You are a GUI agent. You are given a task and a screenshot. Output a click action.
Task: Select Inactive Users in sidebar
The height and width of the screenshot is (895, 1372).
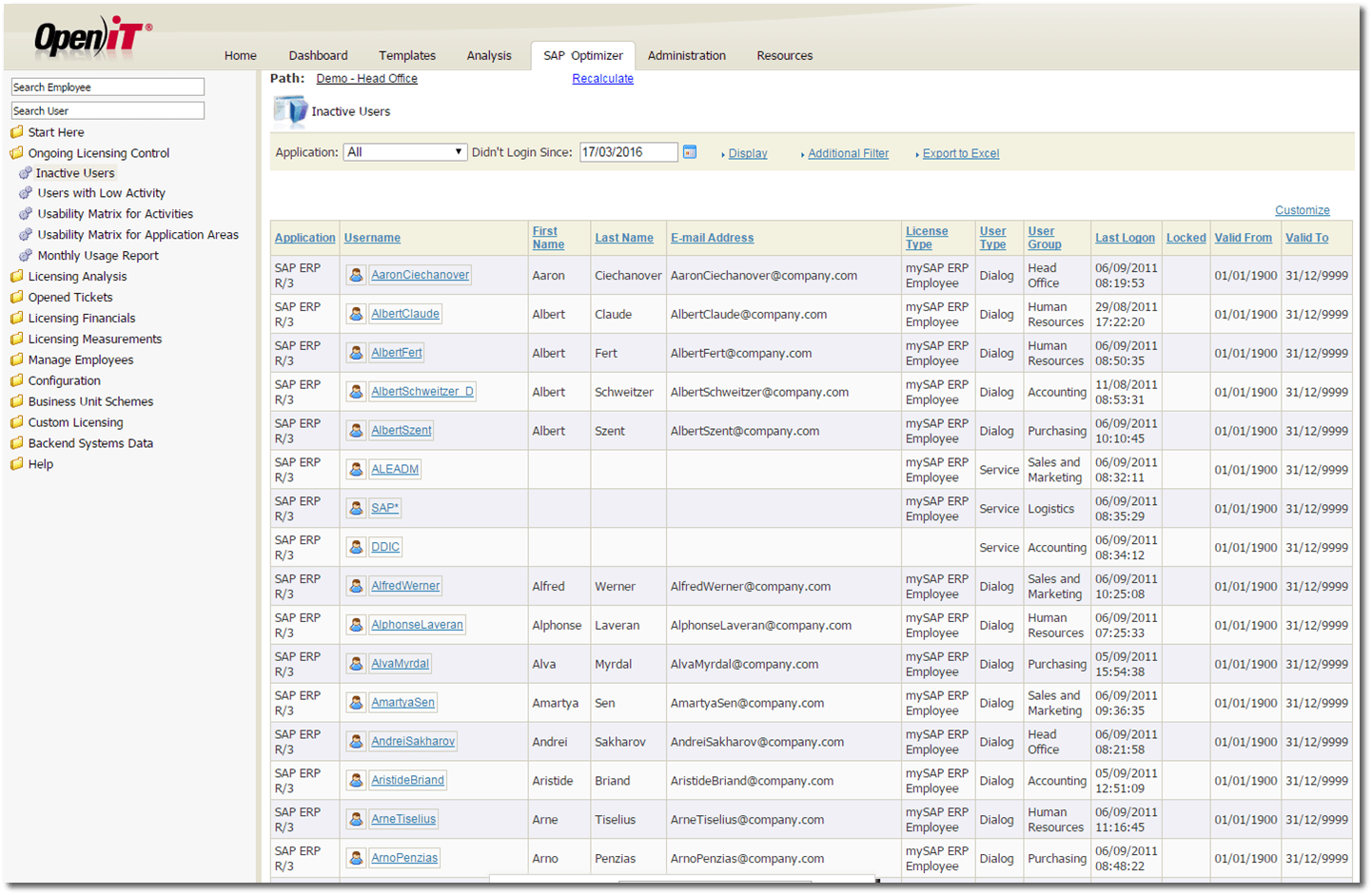(75, 173)
